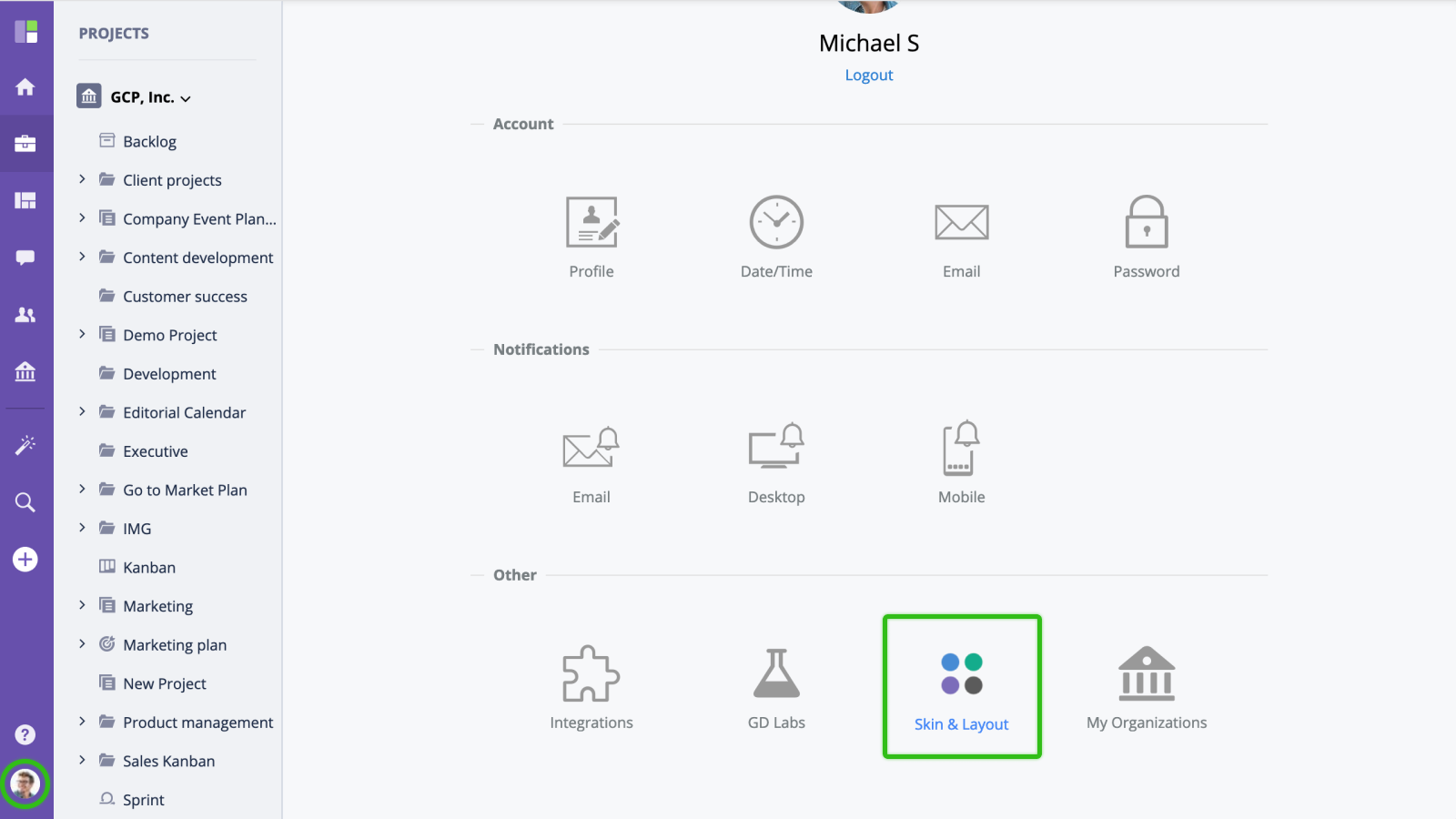This screenshot has width=1456, height=819.
Task: Select Product management in the tree
Action: 197,723
